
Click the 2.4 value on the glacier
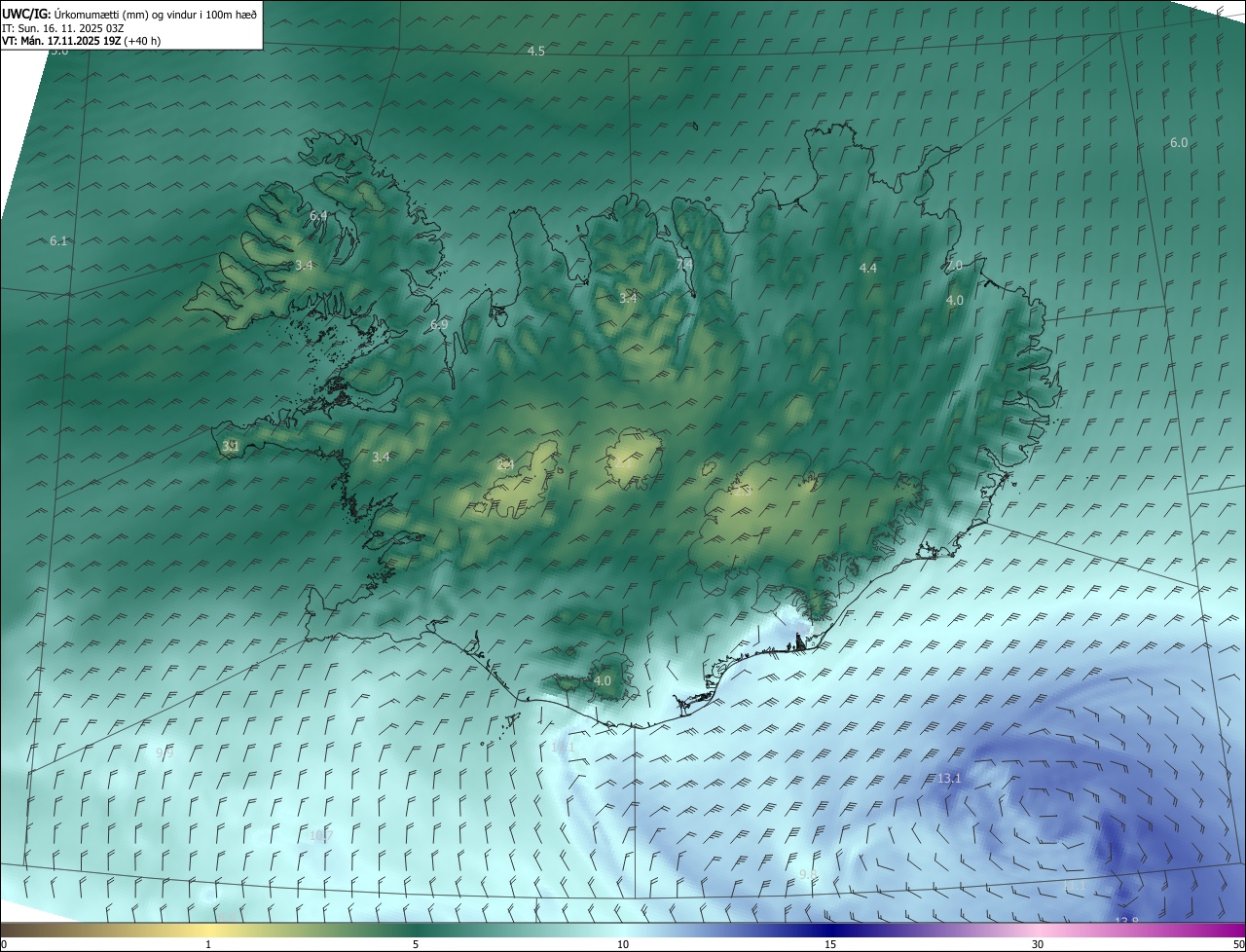pyautogui.click(x=505, y=464)
